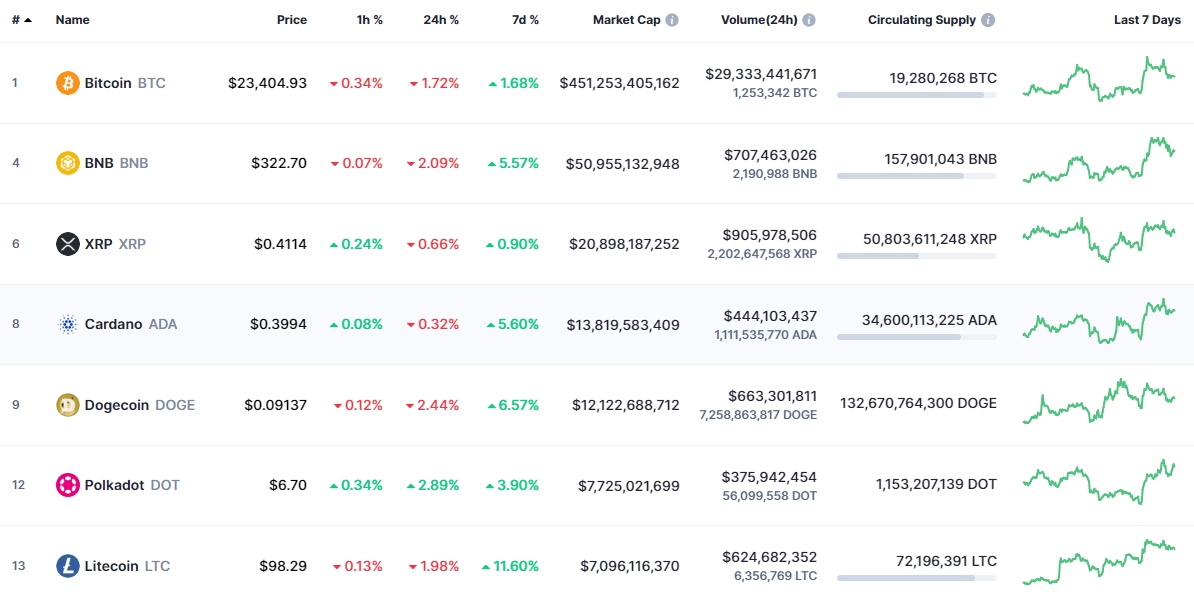Sort table by Name column

(72, 21)
